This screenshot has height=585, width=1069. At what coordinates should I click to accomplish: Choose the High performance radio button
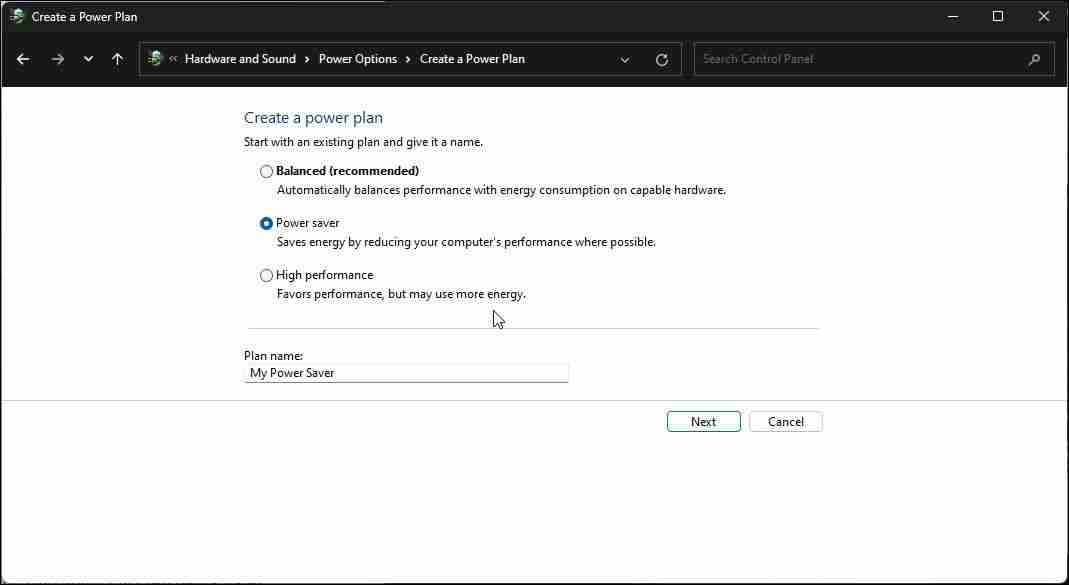(x=266, y=275)
